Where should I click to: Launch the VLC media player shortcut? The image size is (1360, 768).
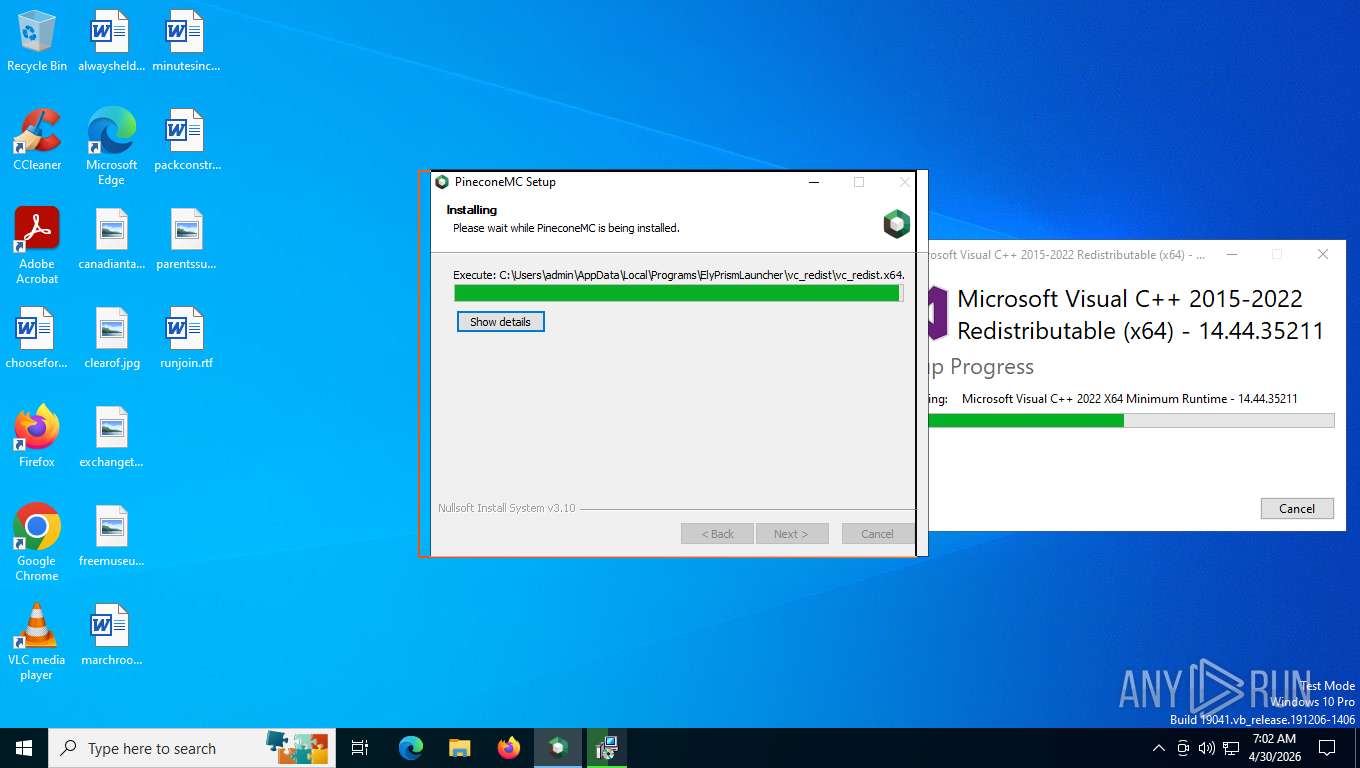click(37, 642)
